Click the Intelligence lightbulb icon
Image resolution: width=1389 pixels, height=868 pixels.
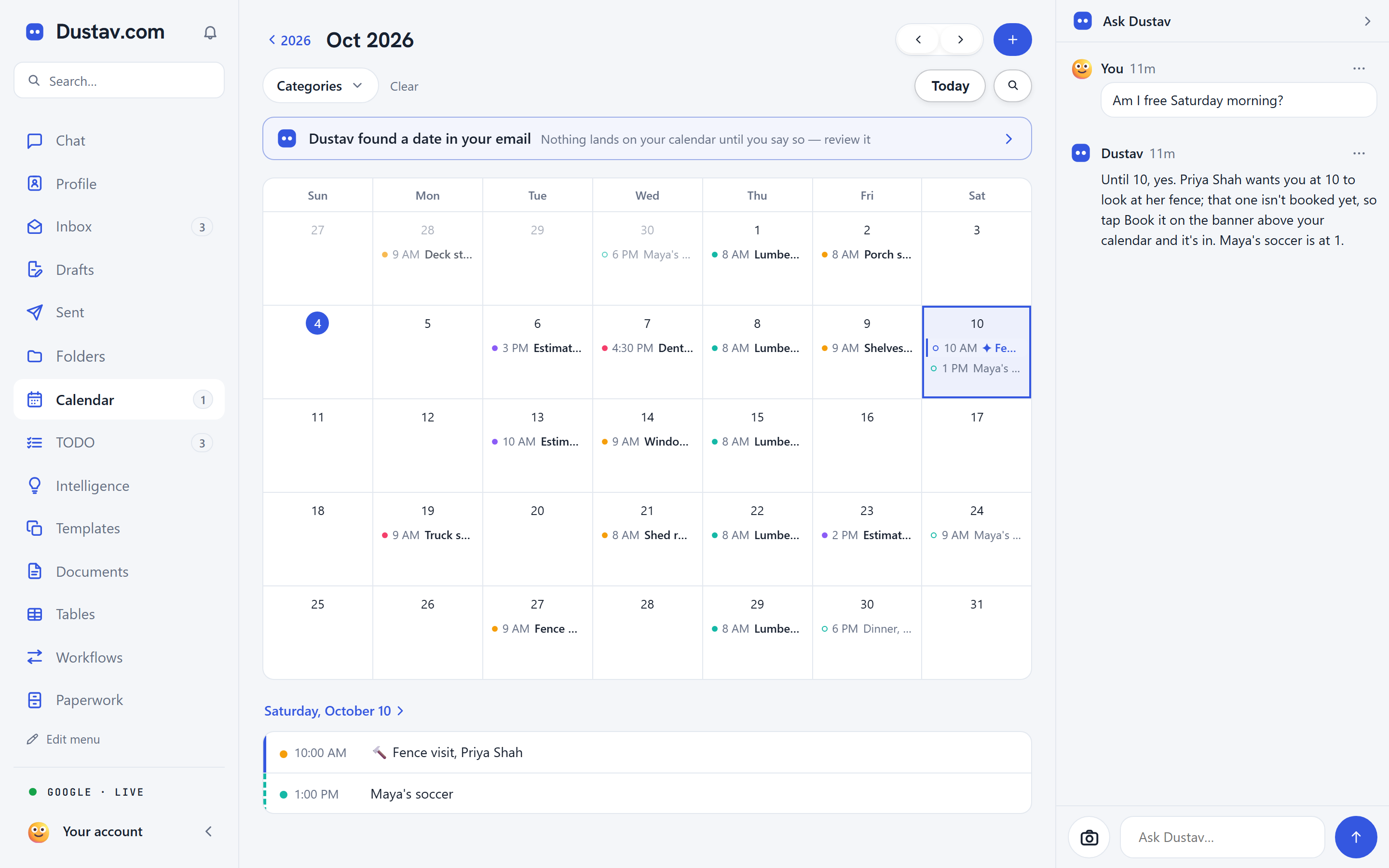(x=34, y=486)
